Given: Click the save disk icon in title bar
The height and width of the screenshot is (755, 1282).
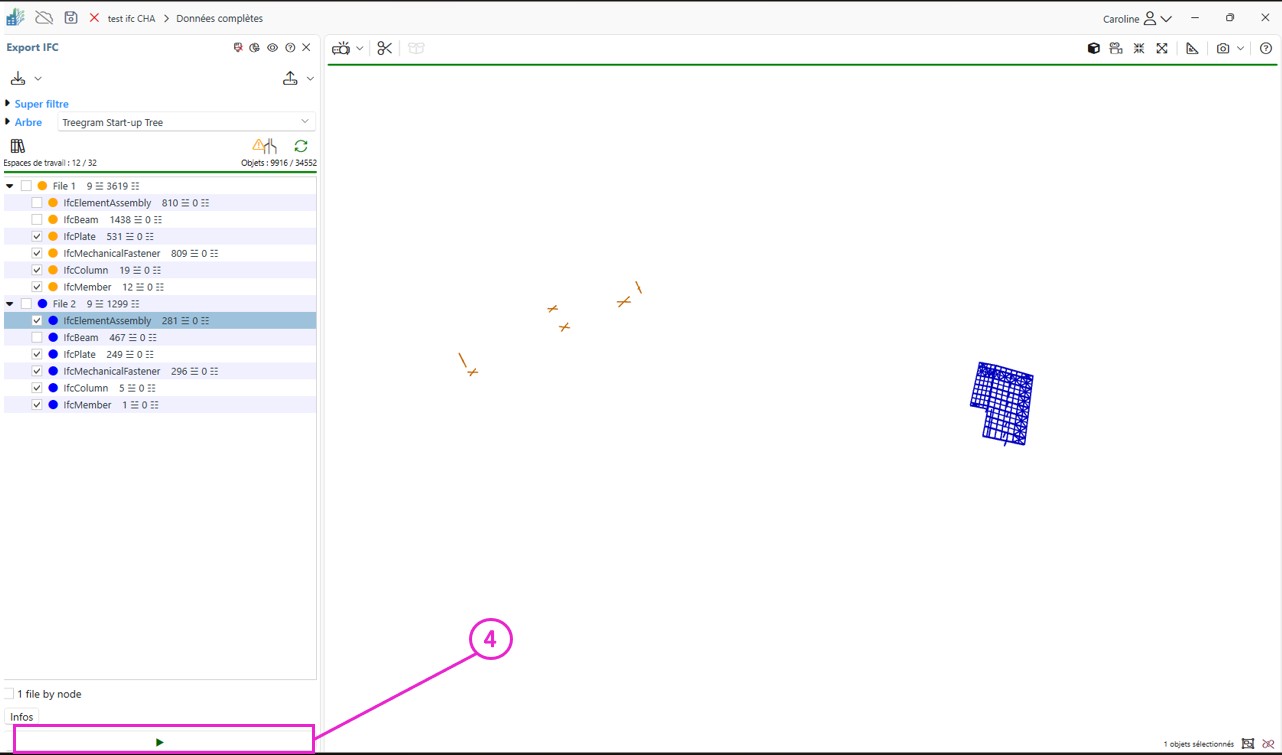Looking at the screenshot, I should coord(71,18).
